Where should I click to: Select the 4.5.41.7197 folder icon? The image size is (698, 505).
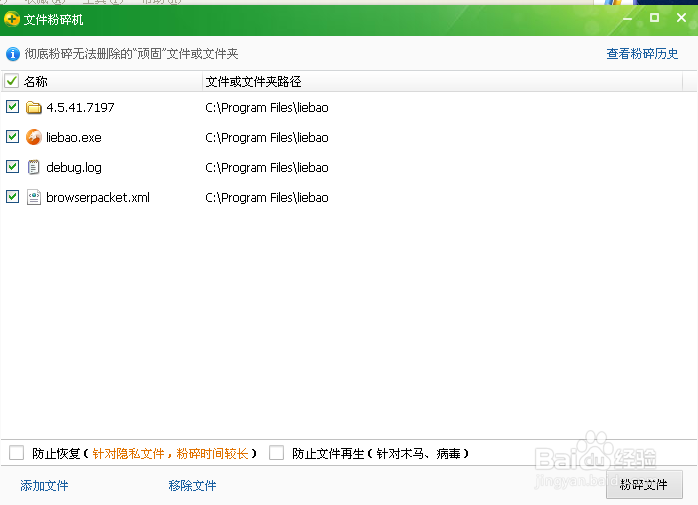coord(33,107)
